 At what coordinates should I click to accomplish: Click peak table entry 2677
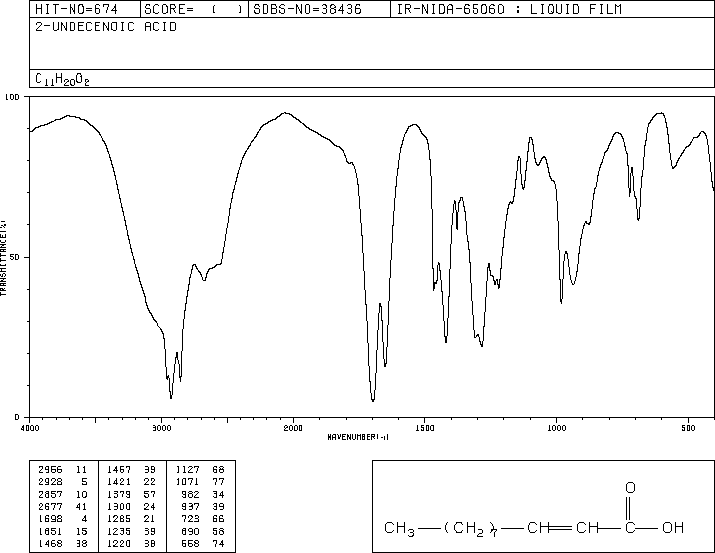coord(51,506)
